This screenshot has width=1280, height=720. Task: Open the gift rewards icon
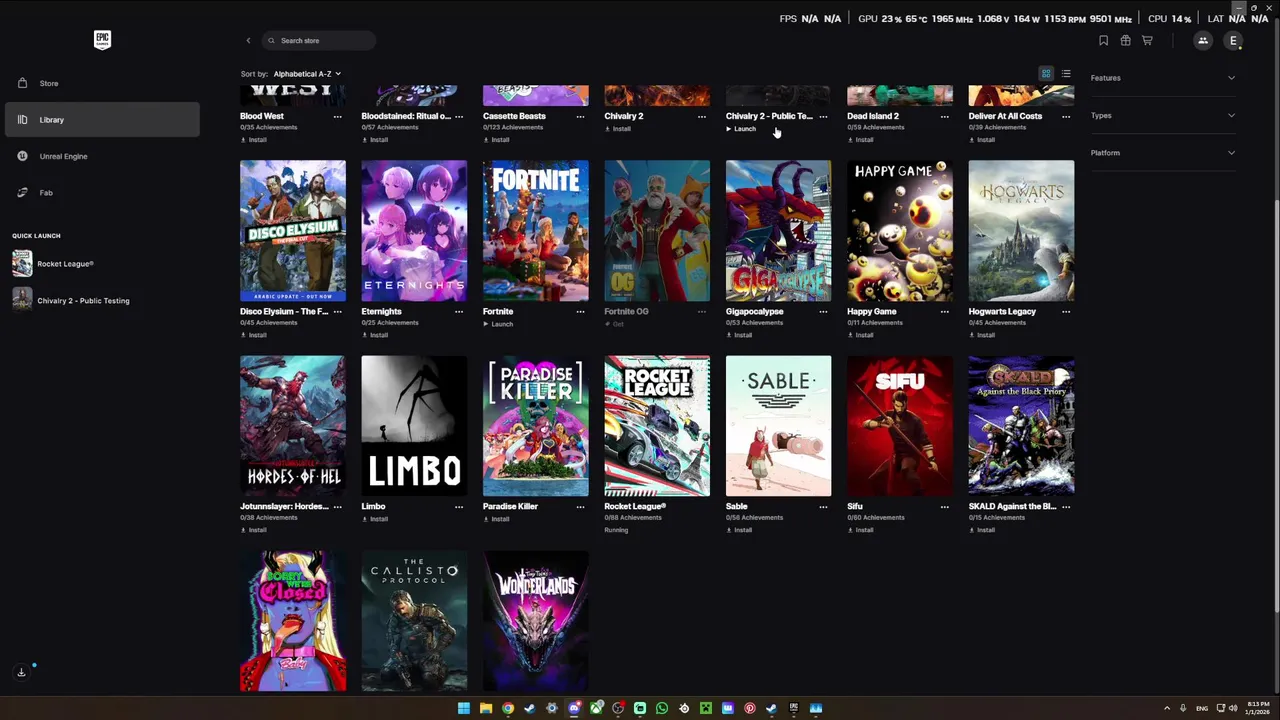(x=1125, y=41)
